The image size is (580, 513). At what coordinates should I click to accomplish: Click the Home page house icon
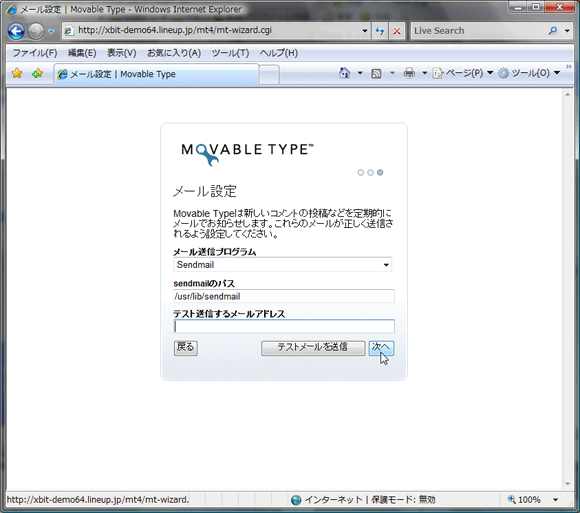(344, 73)
